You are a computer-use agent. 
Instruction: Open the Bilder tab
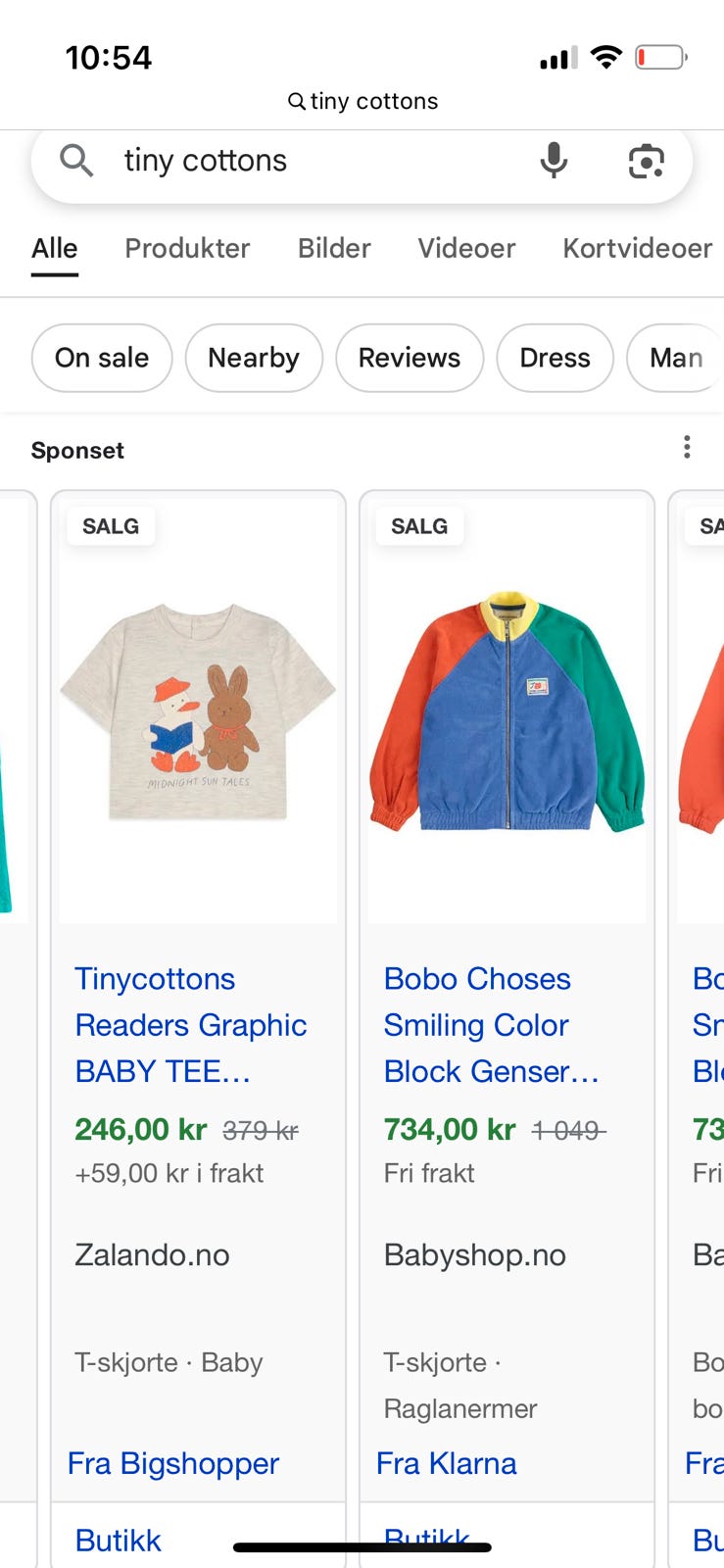pos(334,248)
